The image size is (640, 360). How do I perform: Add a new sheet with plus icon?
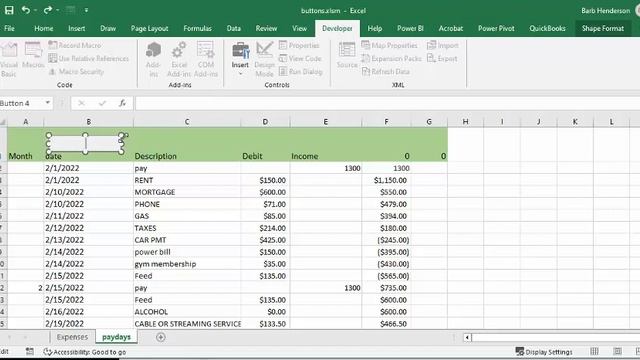pyautogui.click(x=160, y=337)
